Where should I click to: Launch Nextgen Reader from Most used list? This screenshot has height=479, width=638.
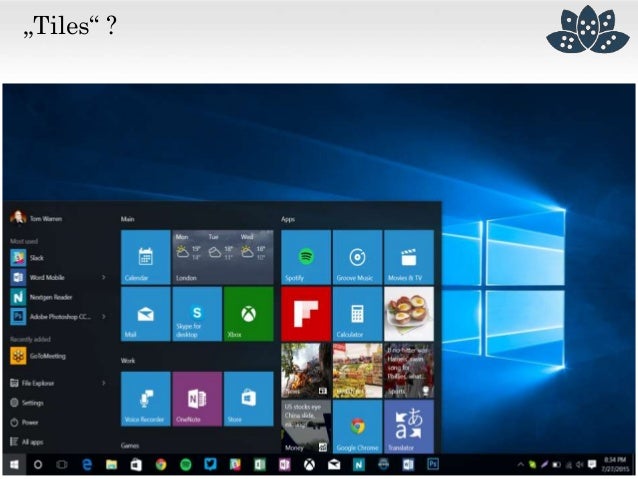(42, 297)
